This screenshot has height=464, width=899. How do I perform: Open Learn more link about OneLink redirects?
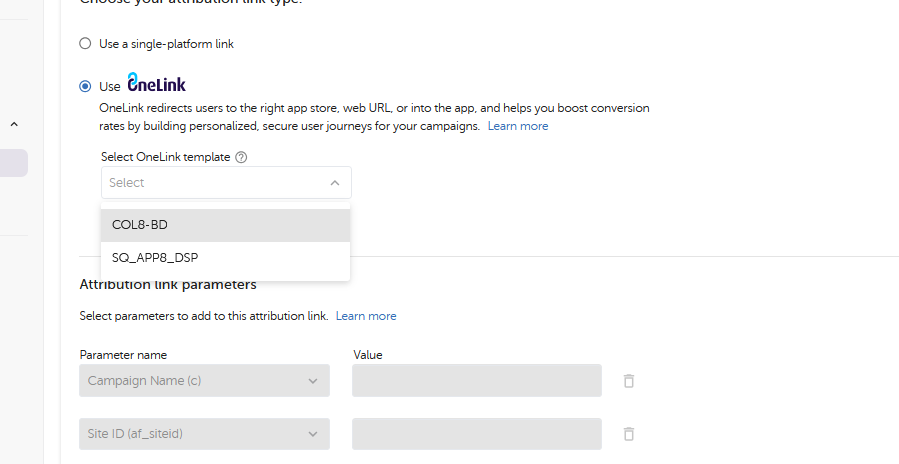point(518,126)
